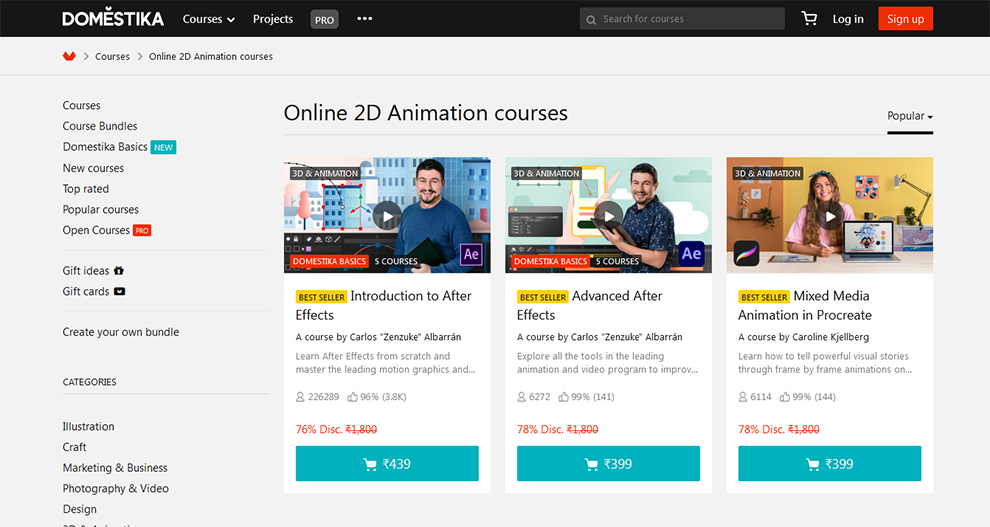Image resolution: width=990 pixels, height=527 pixels.
Task: Play the Advanced After Effects preview video
Action: (609, 216)
